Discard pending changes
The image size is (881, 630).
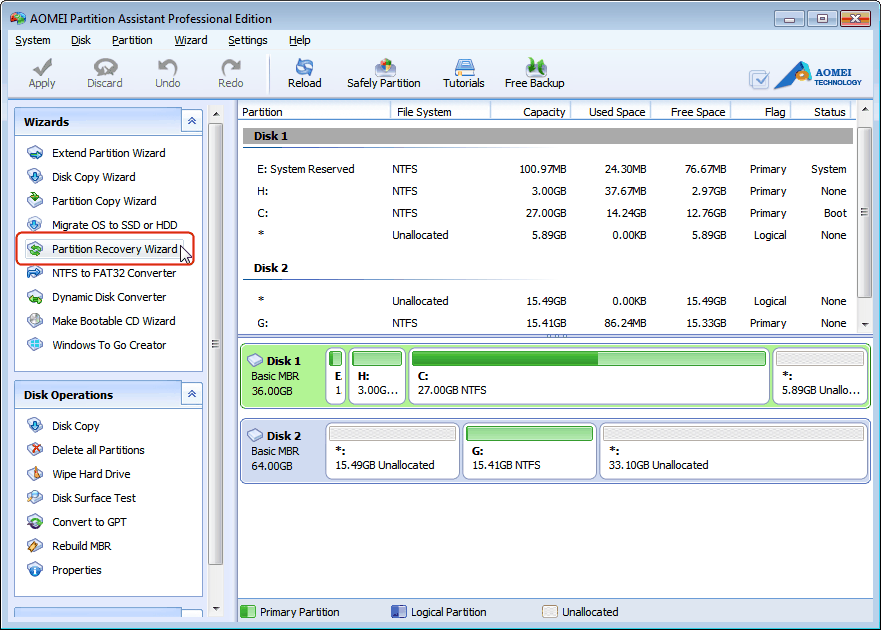tap(104, 72)
